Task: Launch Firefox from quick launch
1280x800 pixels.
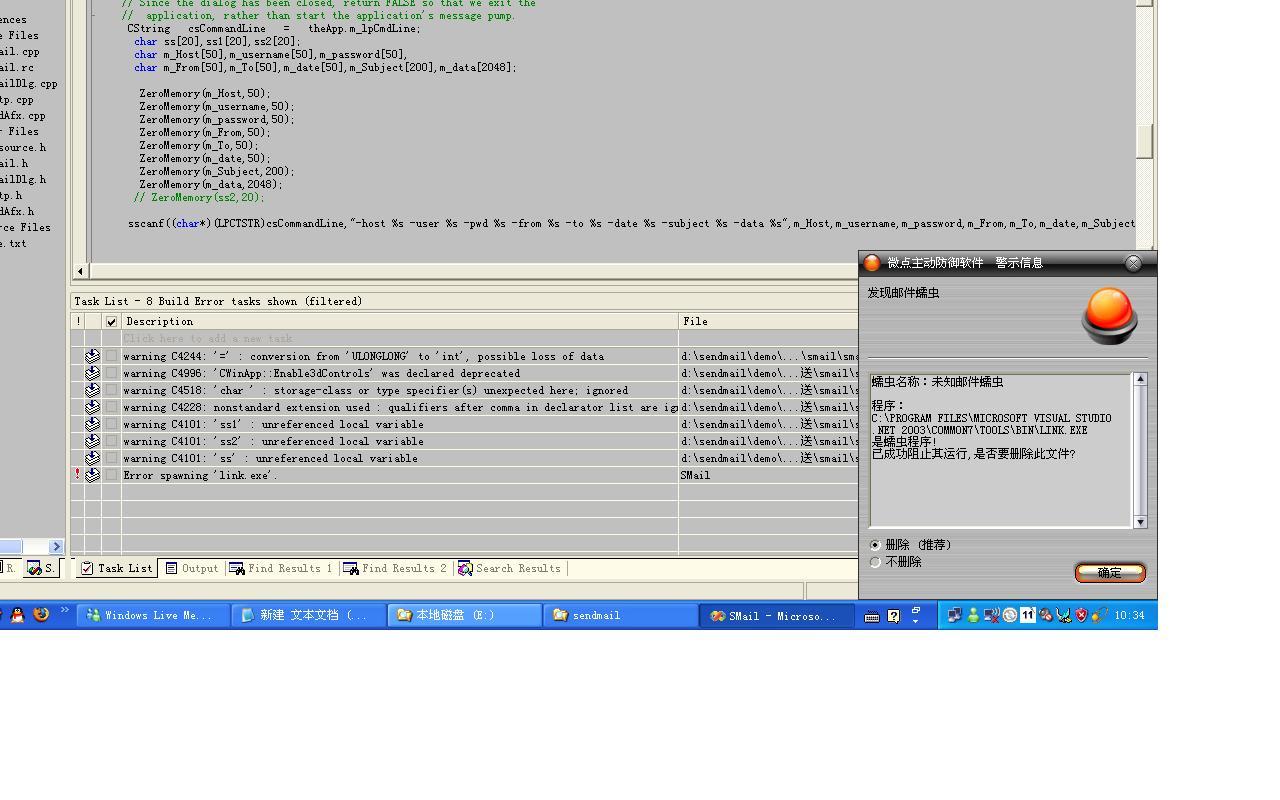Action: coord(41,615)
